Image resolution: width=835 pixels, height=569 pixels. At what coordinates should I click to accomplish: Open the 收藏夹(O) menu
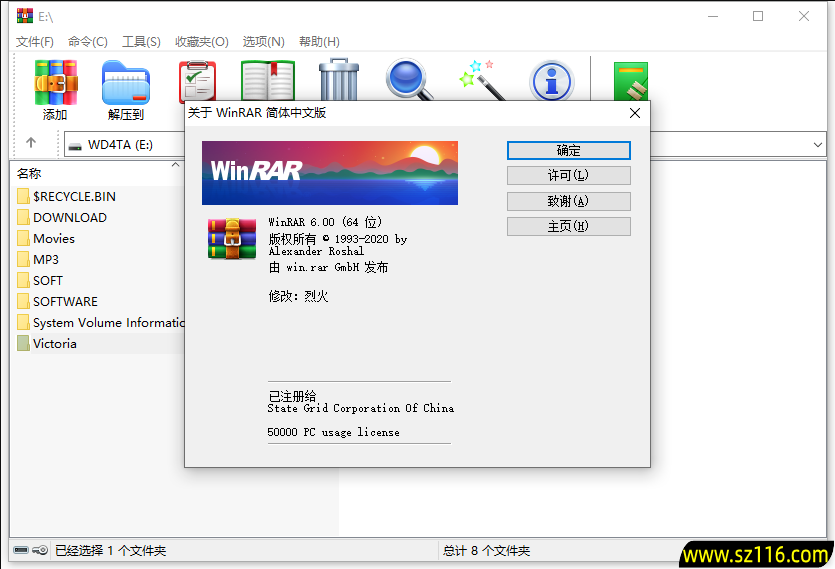(x=202, y=42)
